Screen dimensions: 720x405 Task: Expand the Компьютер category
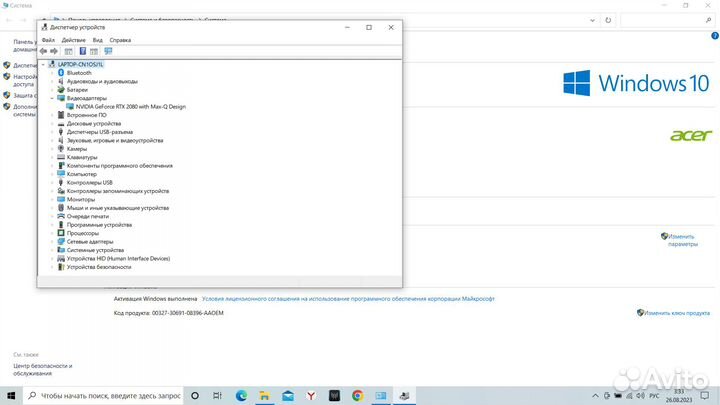point(52,174)
